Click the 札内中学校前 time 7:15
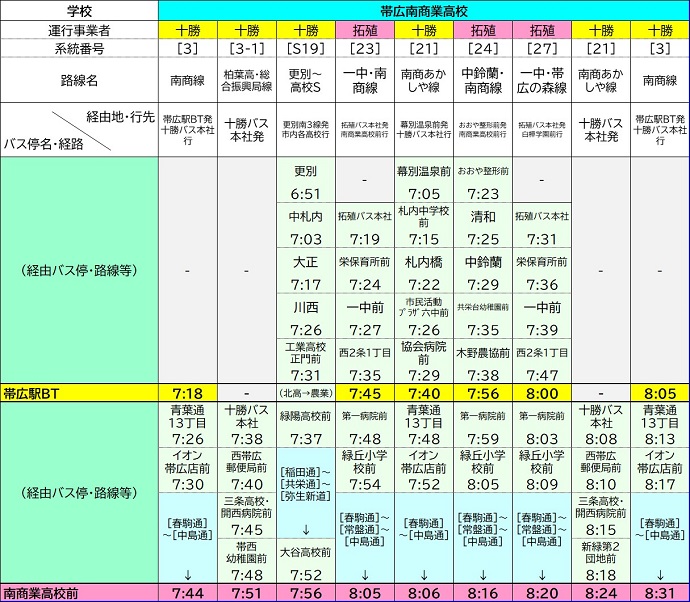Image resolution: width=690 pixels, height=602 pixels. tap(424, 239)
